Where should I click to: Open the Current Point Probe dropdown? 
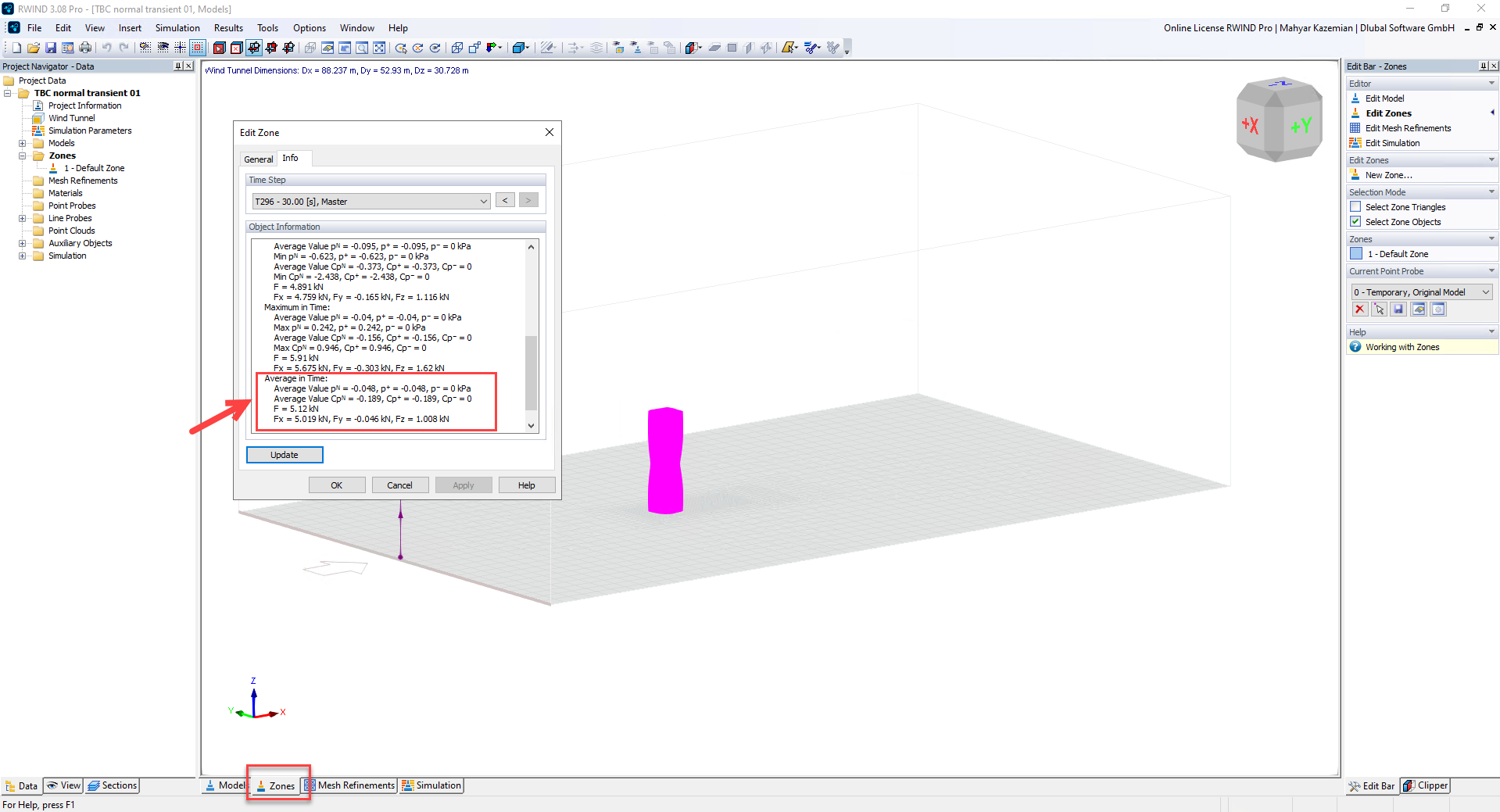point(1421,292)
